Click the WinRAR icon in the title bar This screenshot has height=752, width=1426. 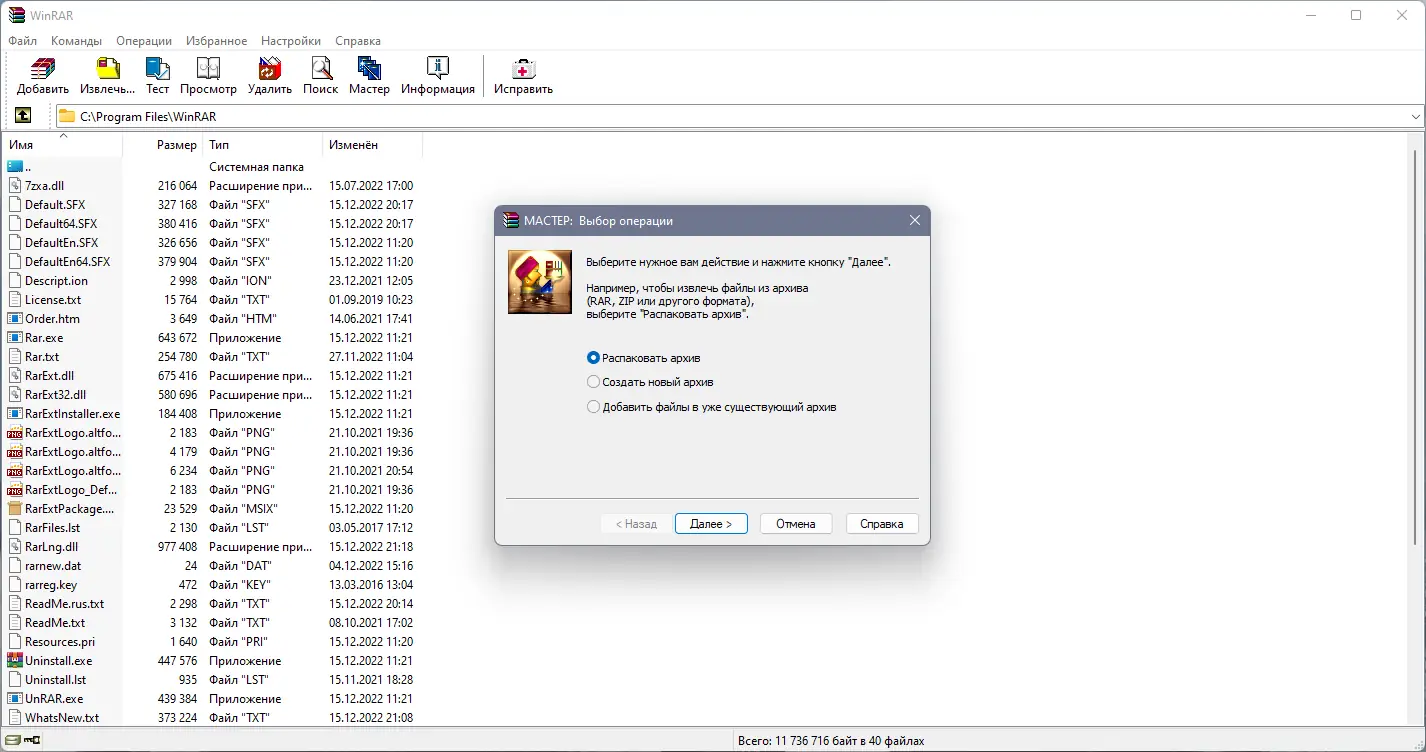16,15
